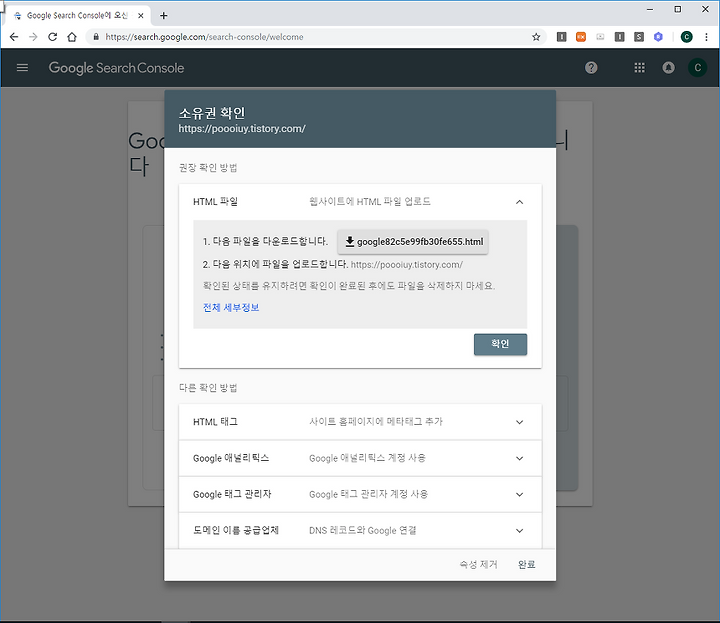720x623 pixels.
Task: Click 웹사이트에 HTML 파일 업로드 description
Action: click(x=370, y=202)
